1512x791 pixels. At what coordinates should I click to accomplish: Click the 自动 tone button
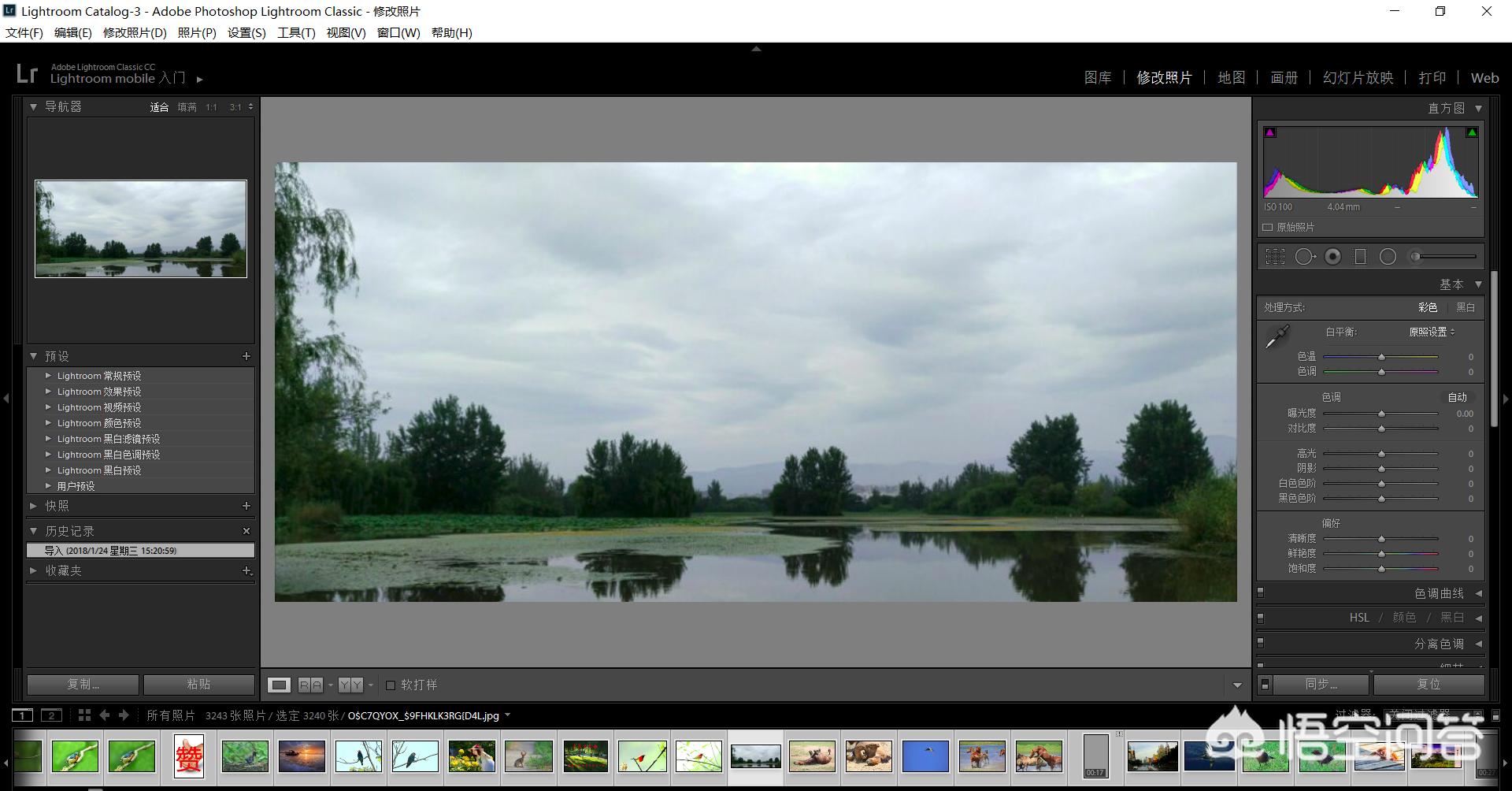click(x=1458, y=397)
